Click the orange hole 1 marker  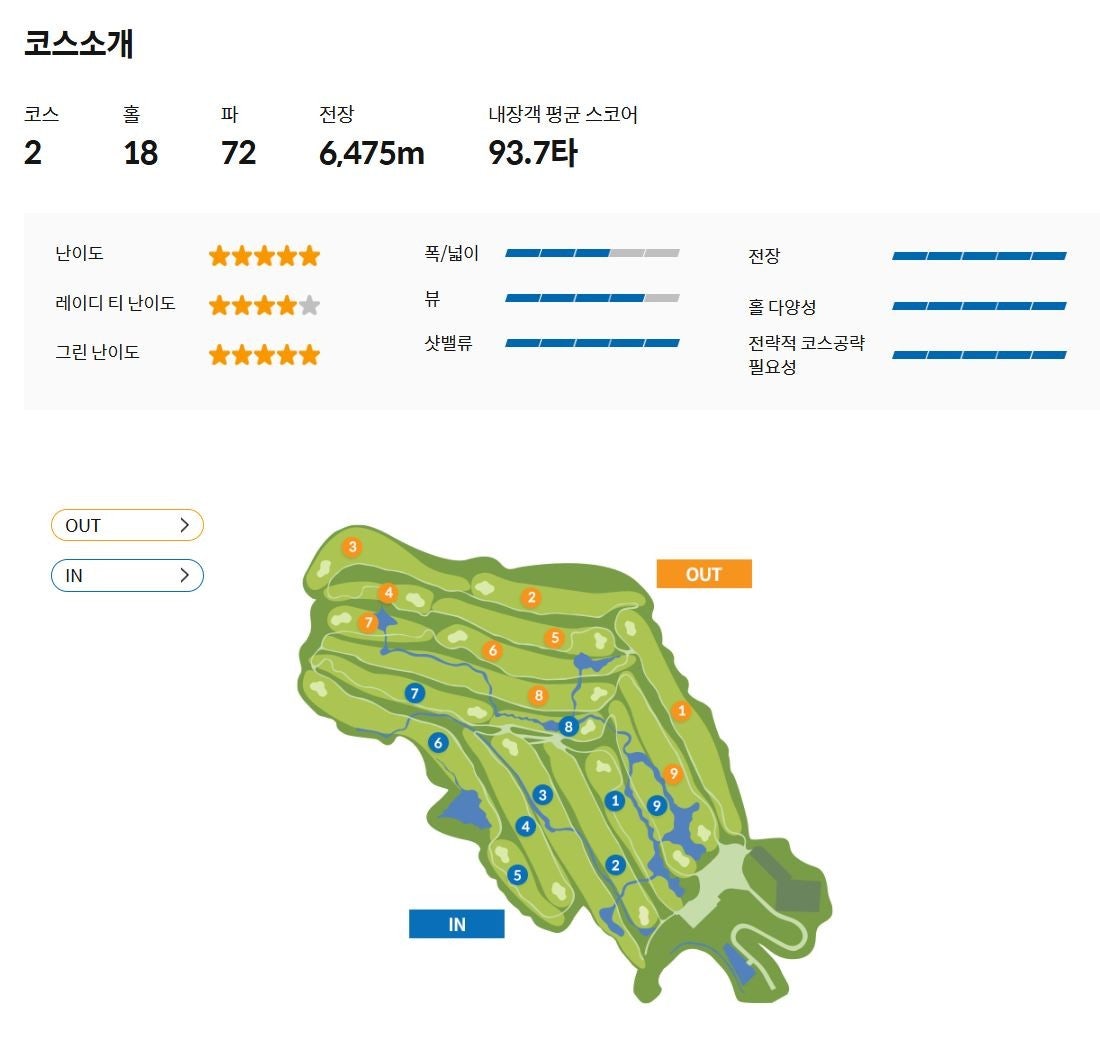click(x=682, y=710)
